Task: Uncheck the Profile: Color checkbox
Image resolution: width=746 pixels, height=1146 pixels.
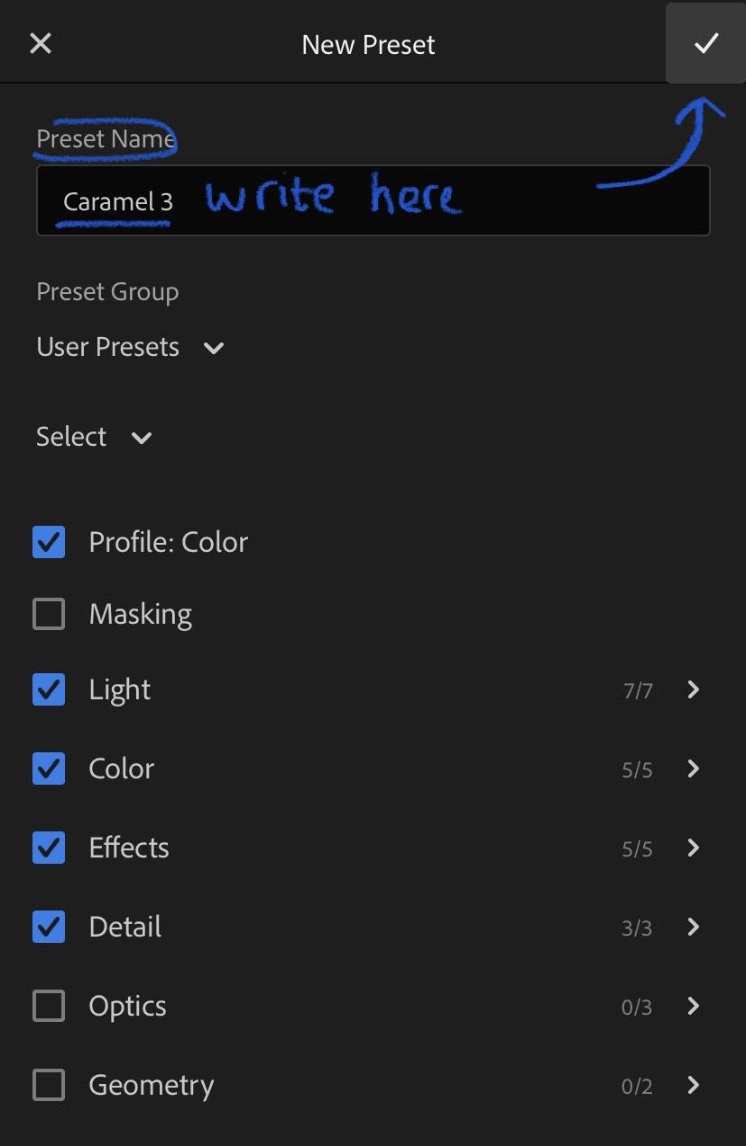Action: (x=49, y=542)
